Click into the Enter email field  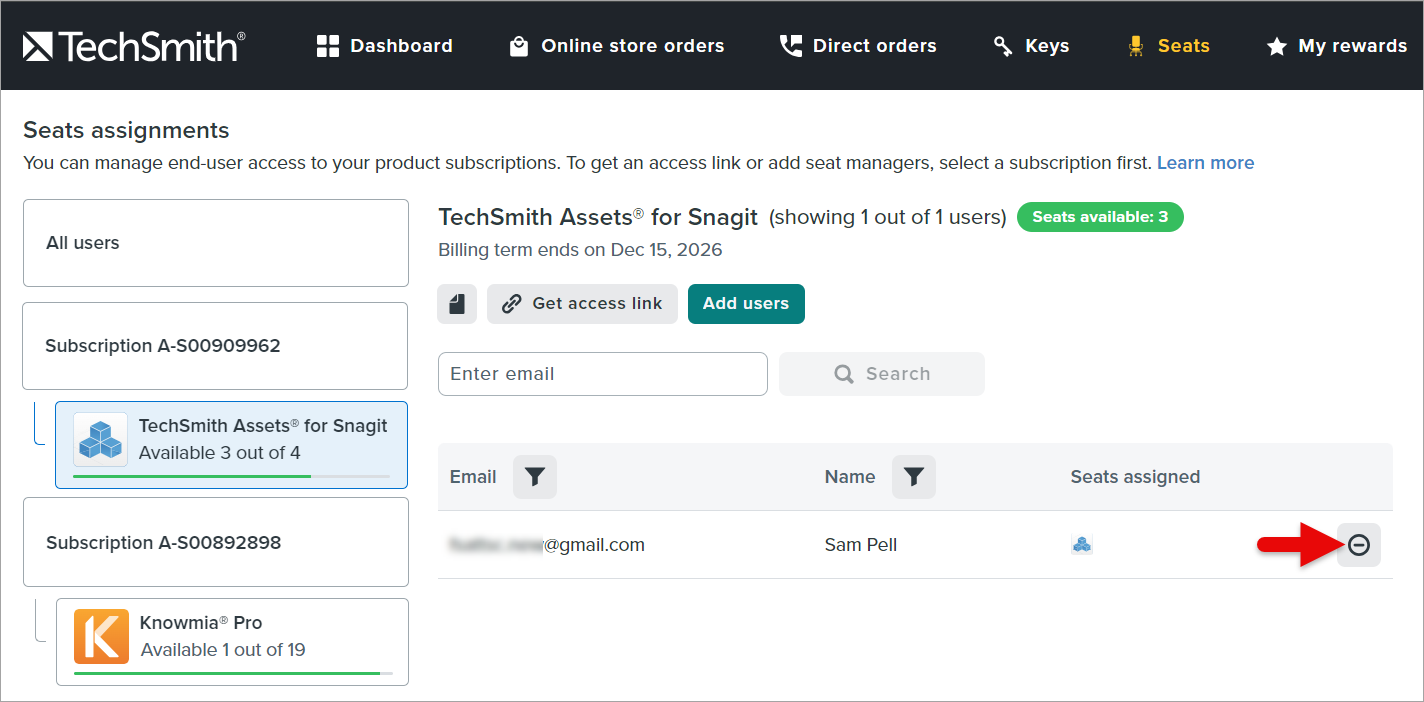(x=602, y=374)
